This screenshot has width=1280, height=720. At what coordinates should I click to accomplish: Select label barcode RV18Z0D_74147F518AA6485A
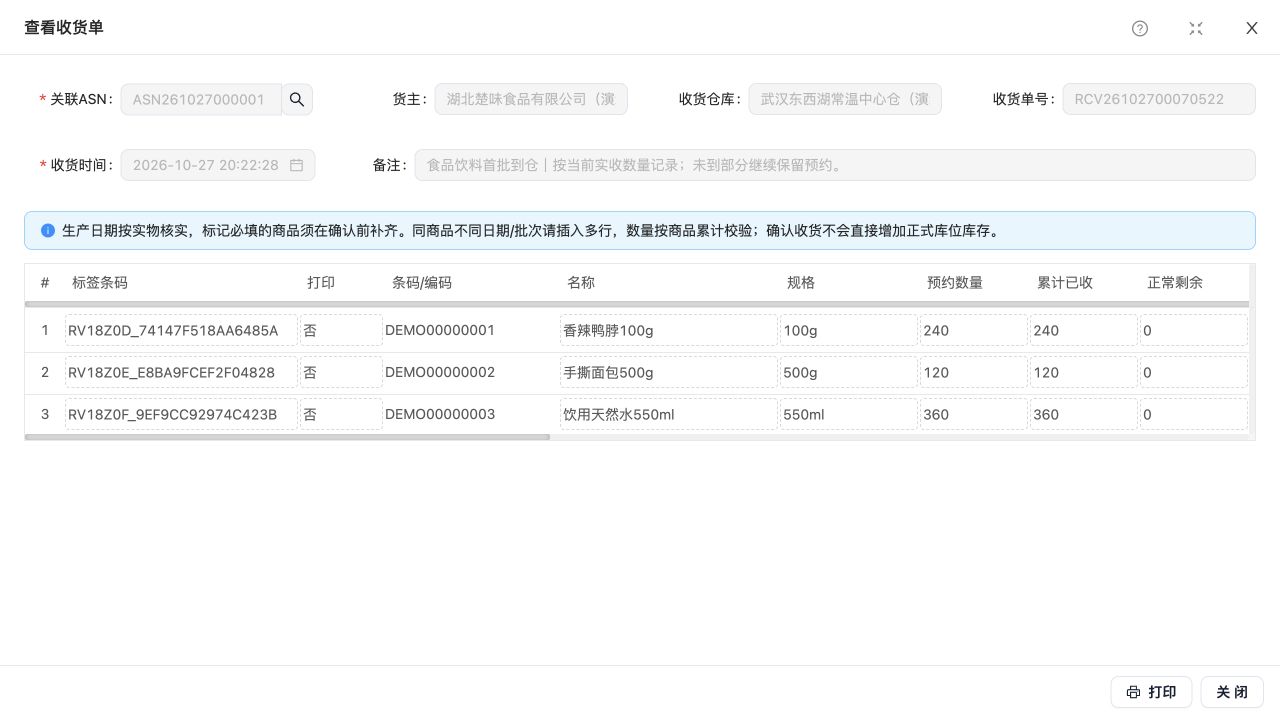pyautogui.click(x=182, y=330)
